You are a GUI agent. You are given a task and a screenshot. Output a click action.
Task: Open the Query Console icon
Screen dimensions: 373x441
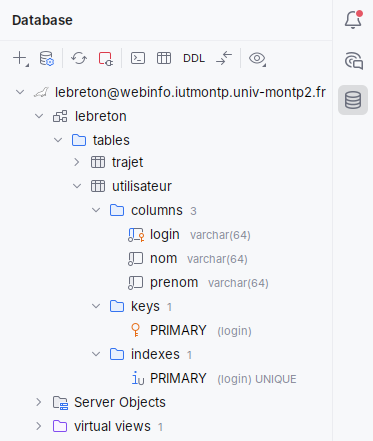[x=138, y=58]
